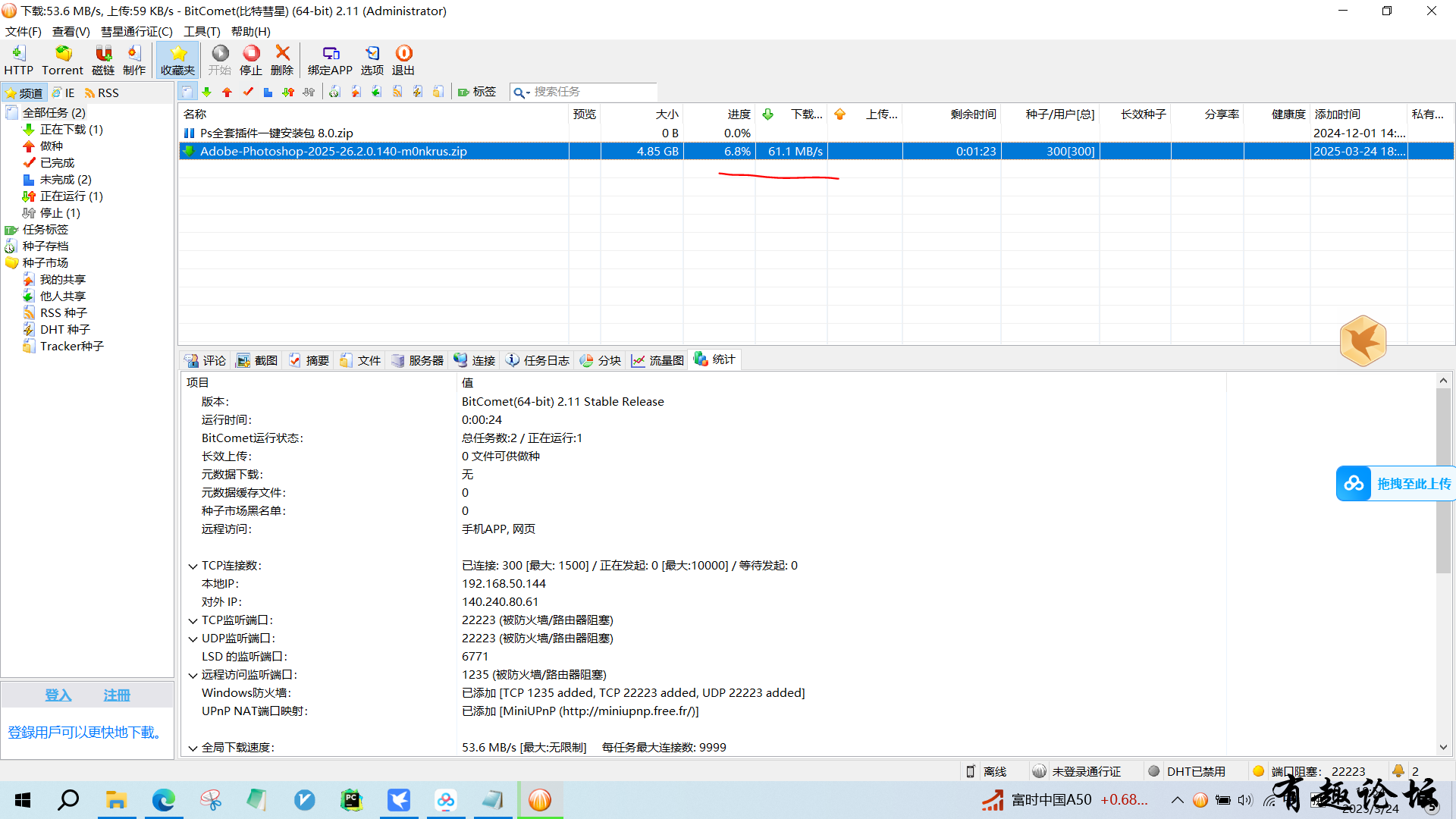
Task: Collapse the 远程访问监听端口 row
Action: tap(193, 675)
